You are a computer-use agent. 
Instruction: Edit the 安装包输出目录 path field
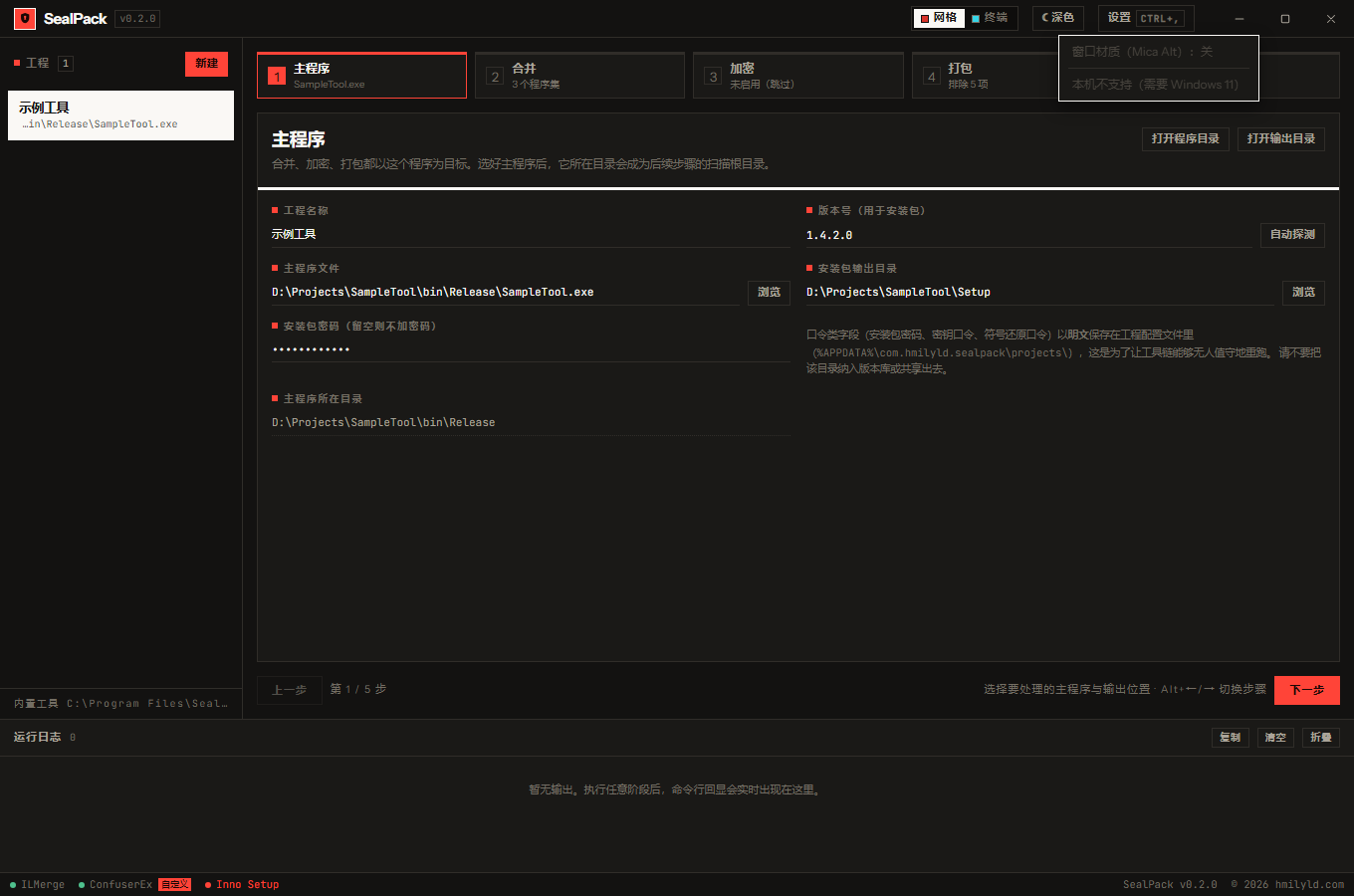click(x=1040, y=292)
